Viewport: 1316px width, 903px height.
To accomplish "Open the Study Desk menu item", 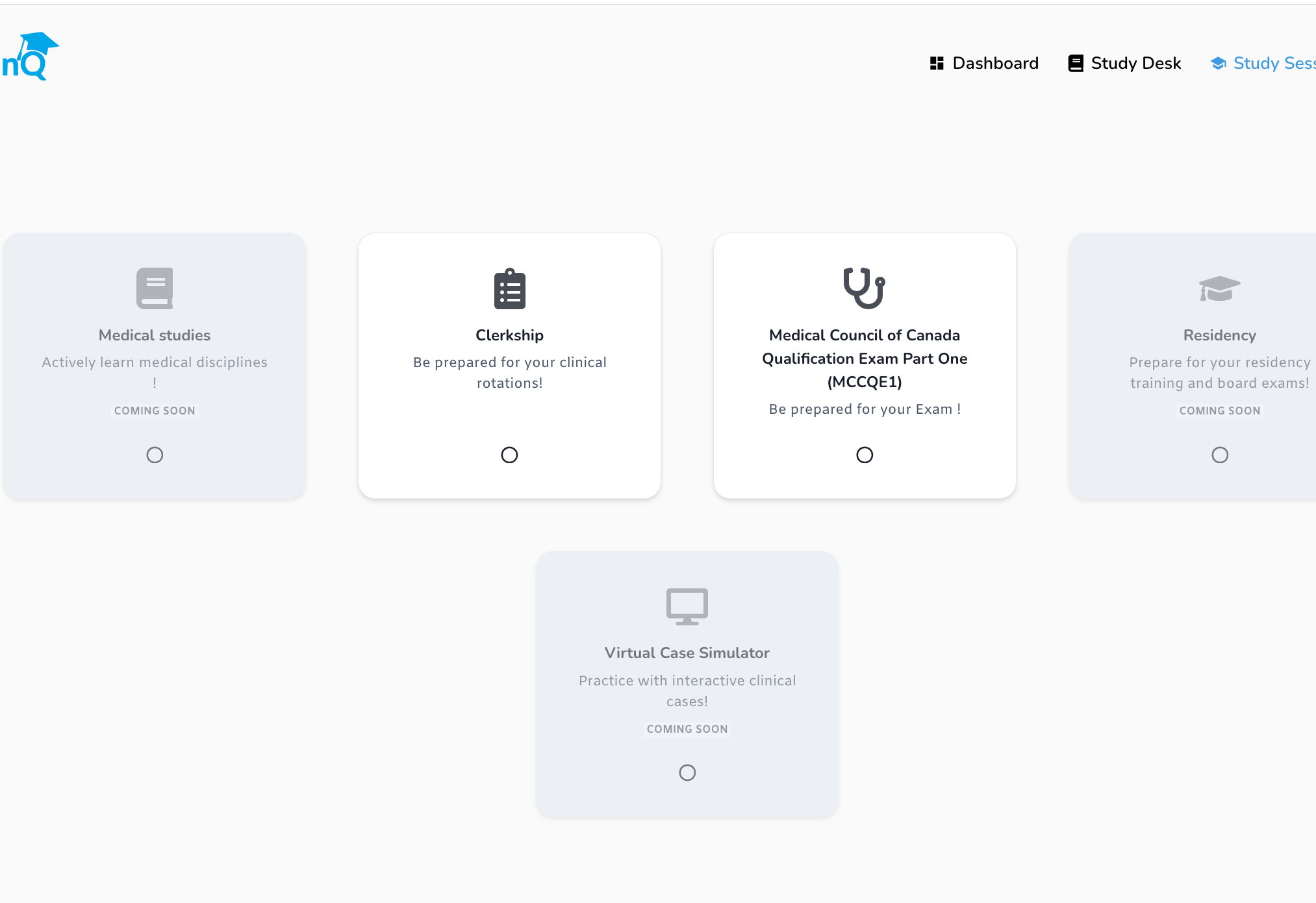I will pos(1124,63).
